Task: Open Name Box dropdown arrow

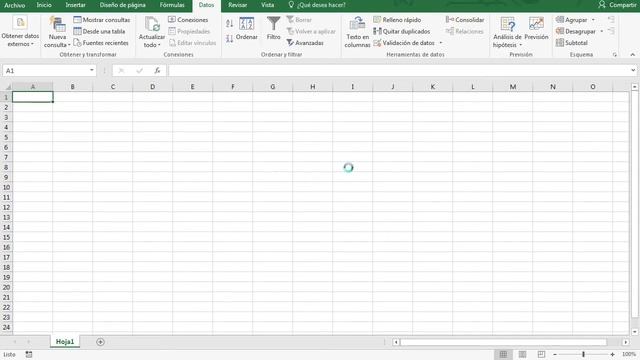Action: click(x=91, y=70)
